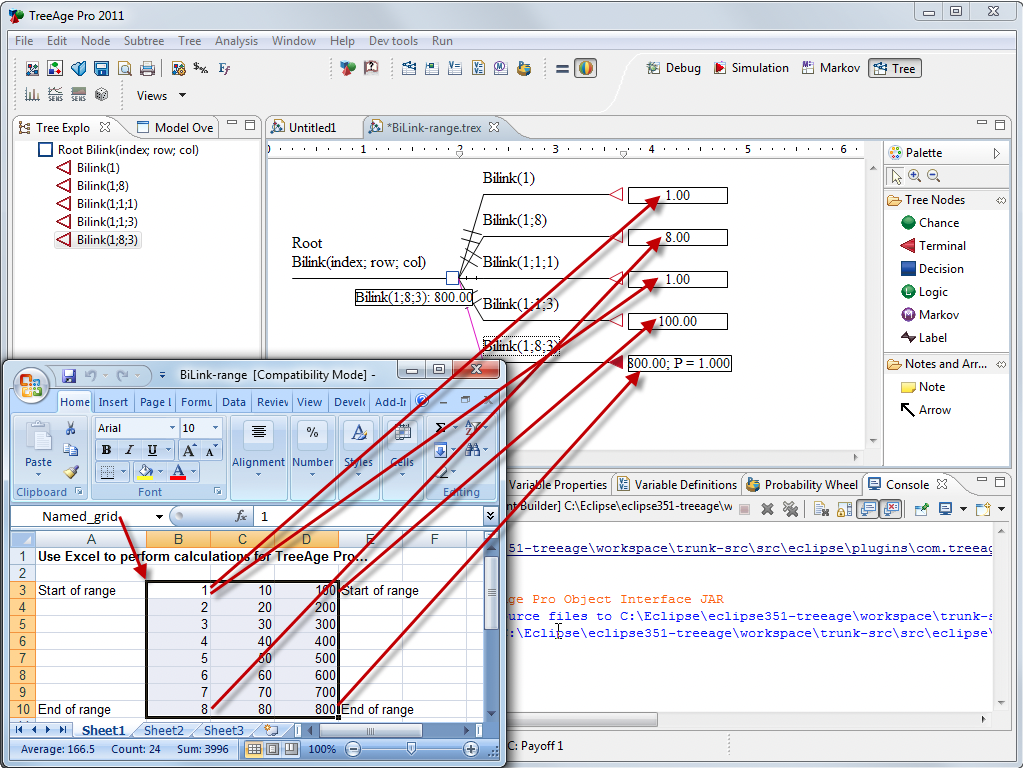1023x768 pixels.
Task: Switch to Markov perspective
Action: [x=831, y=68]
